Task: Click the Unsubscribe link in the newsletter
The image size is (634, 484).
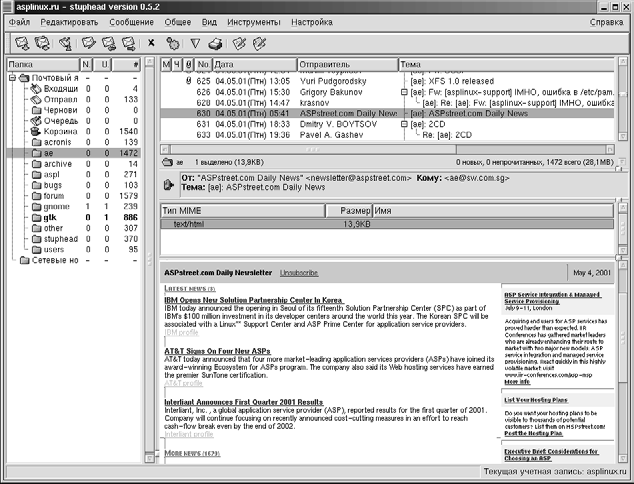Action: pos(299,272)
